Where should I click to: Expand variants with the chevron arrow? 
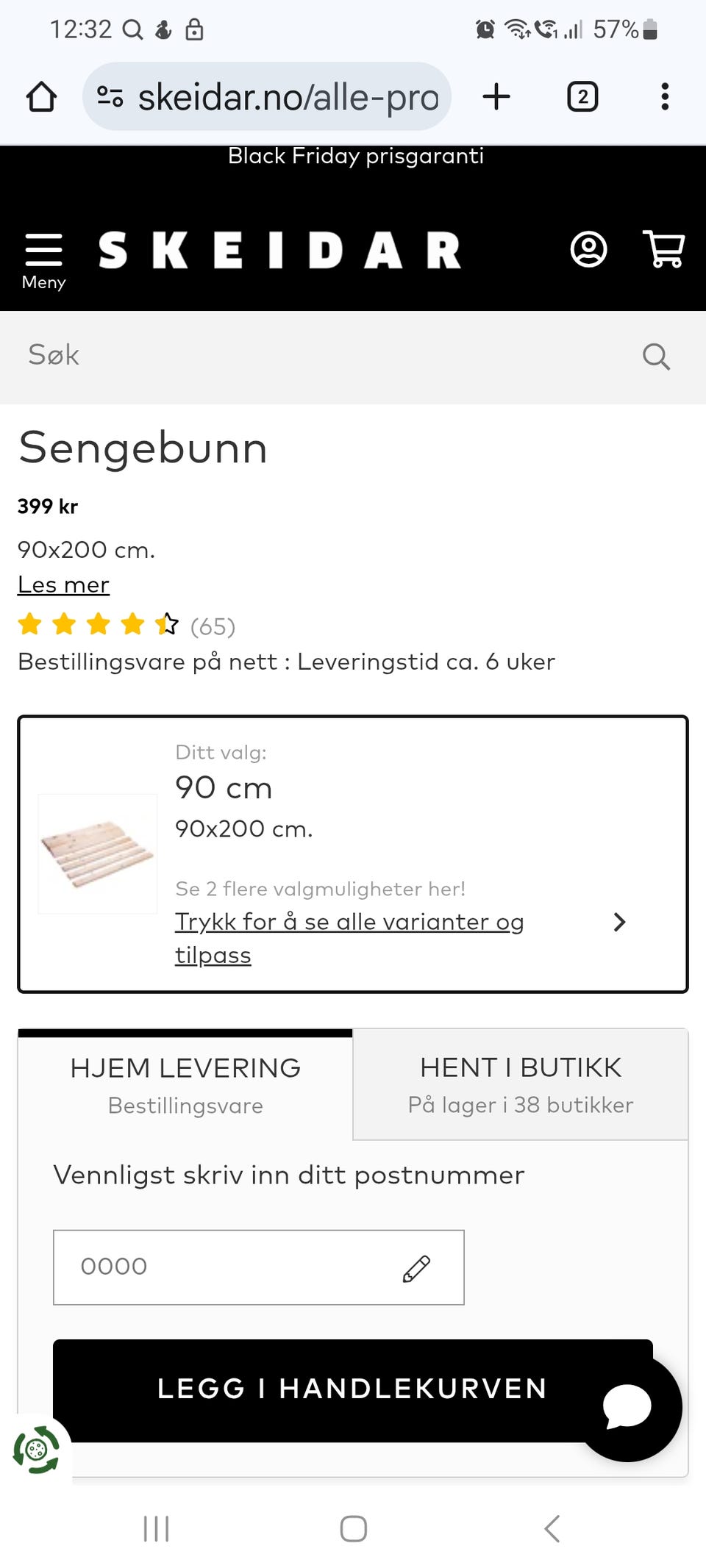click(x=619, y=922)
